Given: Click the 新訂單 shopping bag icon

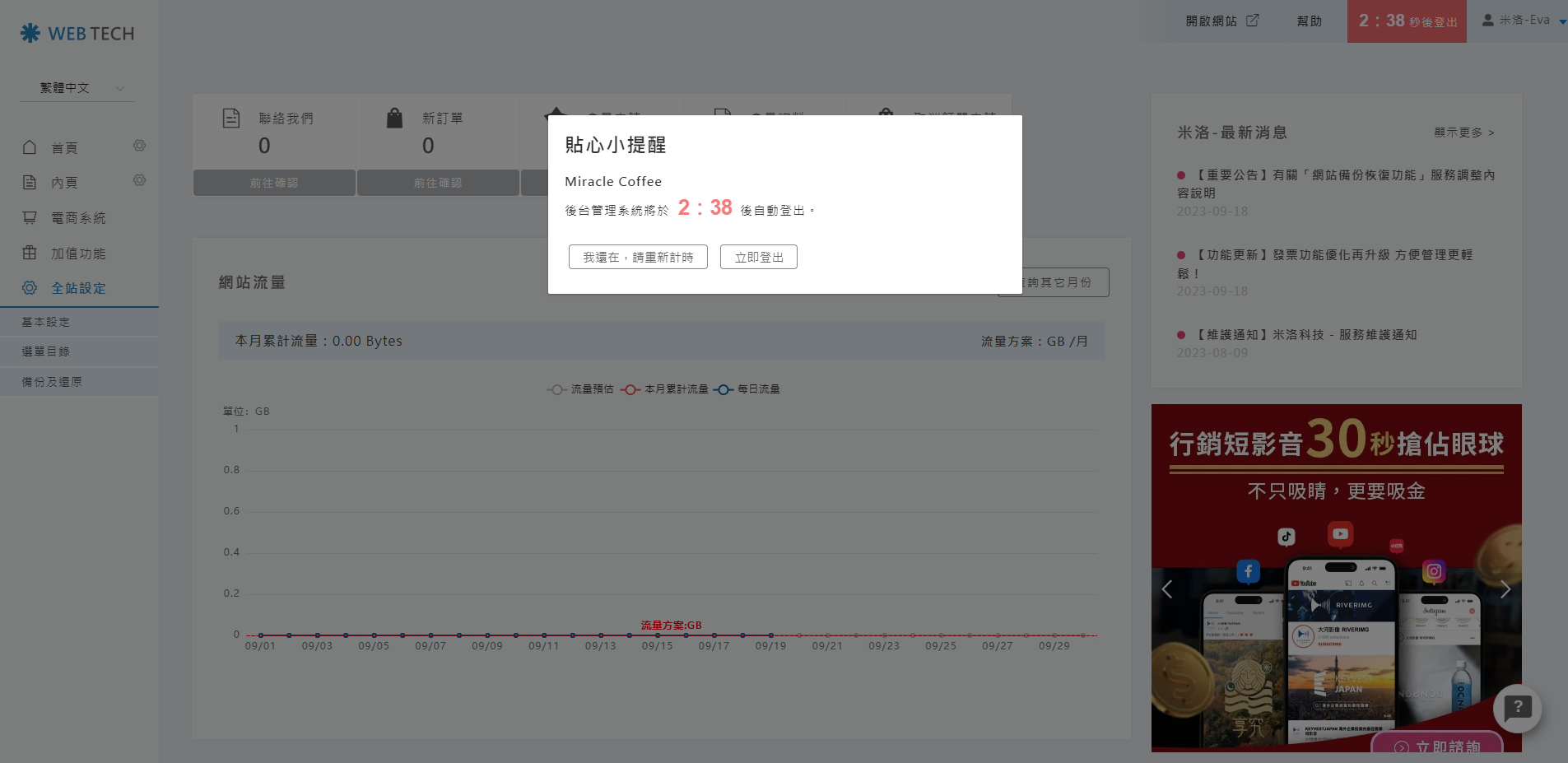Looking at the screenshot, I should [x=395, y=119].
